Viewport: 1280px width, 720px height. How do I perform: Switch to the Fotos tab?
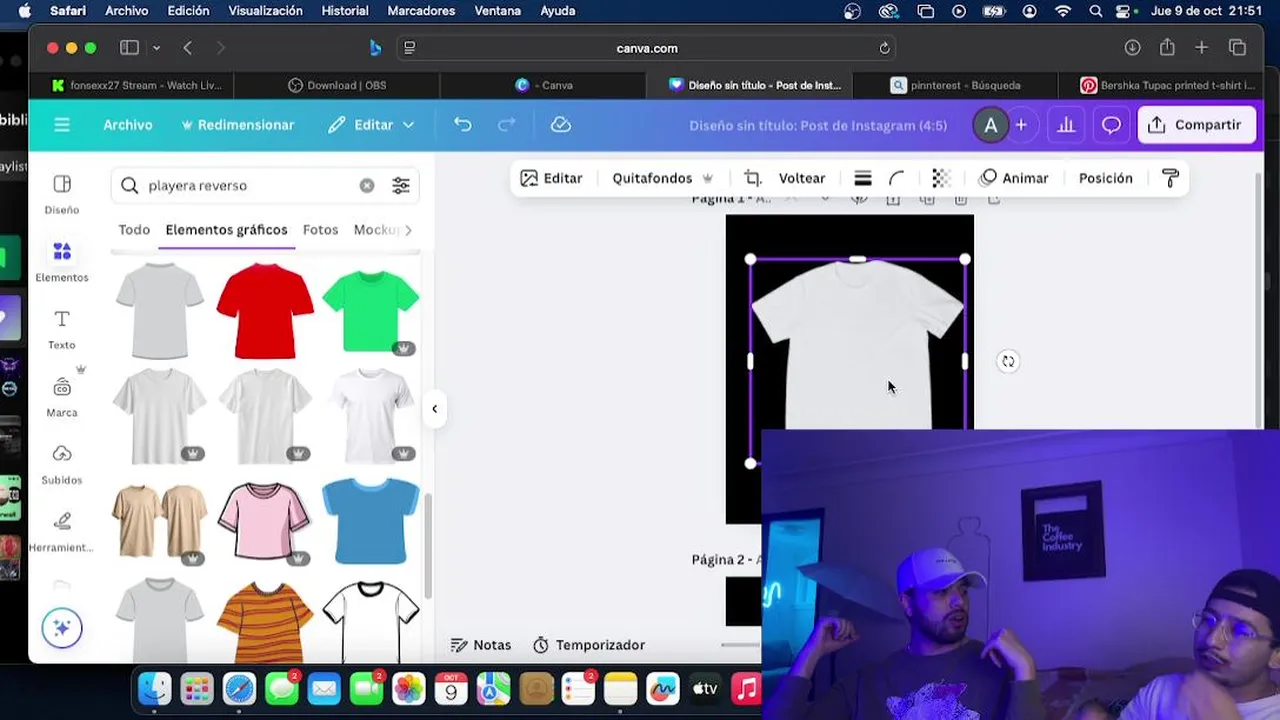click(x=320, y=230)
